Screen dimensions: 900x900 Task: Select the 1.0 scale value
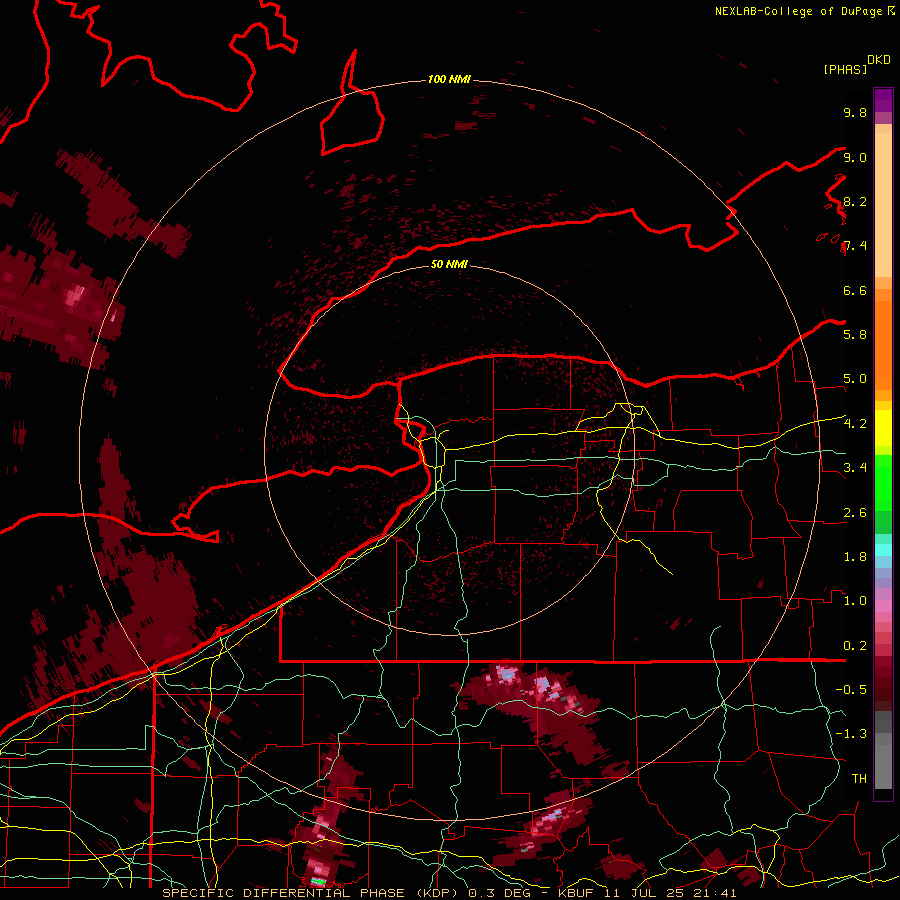click(855, 601)
